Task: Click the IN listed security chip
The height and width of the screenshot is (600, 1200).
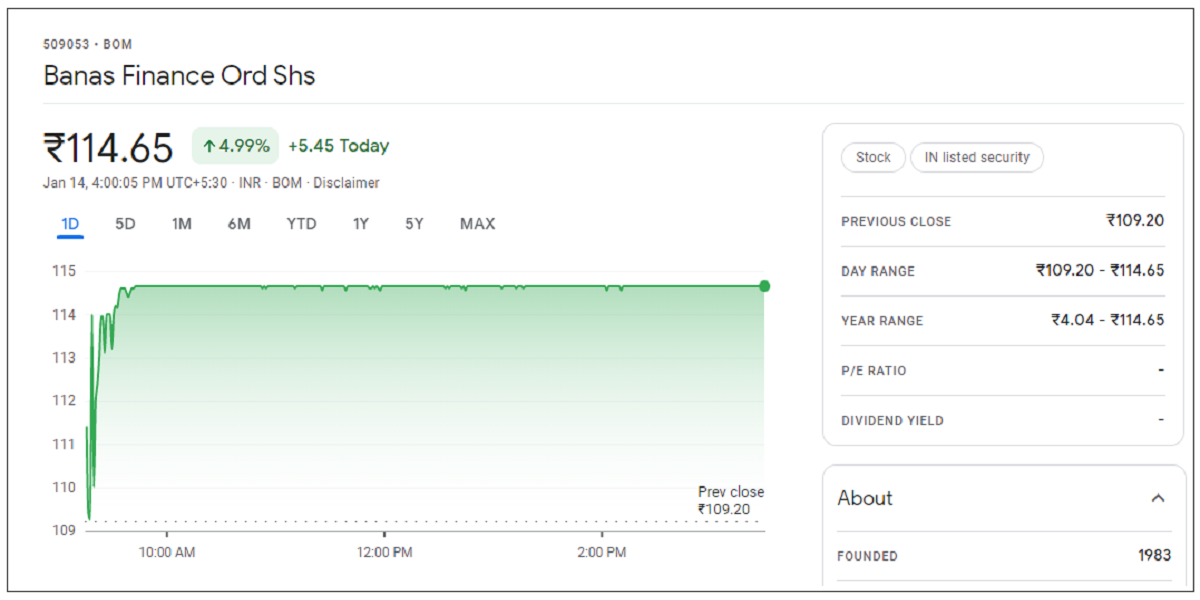Action: 977,157
